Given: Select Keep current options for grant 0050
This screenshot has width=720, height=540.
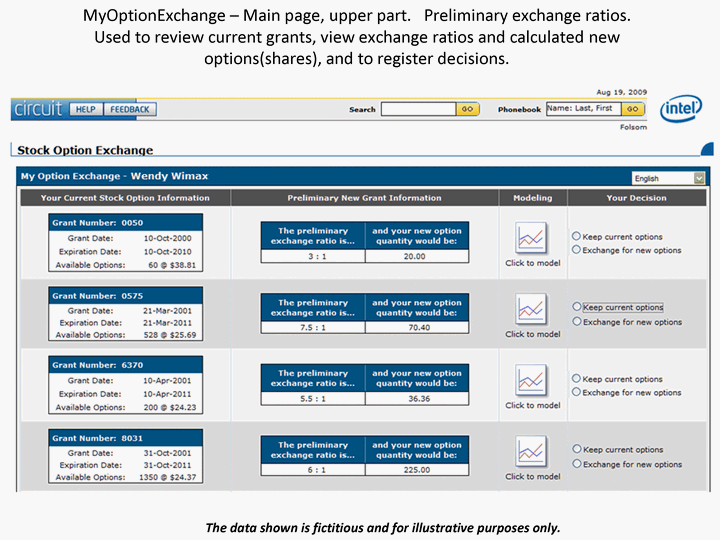Looking at the screenshot, I should [x=577, y=237].
